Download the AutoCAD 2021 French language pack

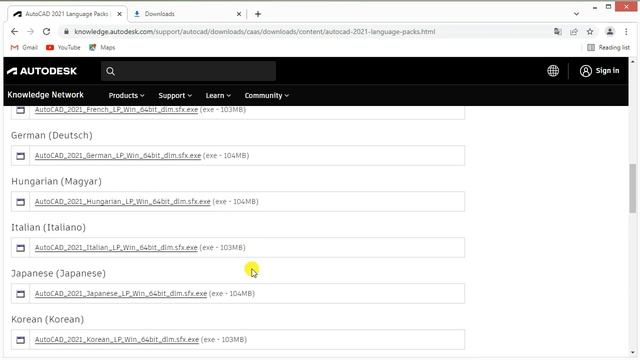(x=116, y=109)
